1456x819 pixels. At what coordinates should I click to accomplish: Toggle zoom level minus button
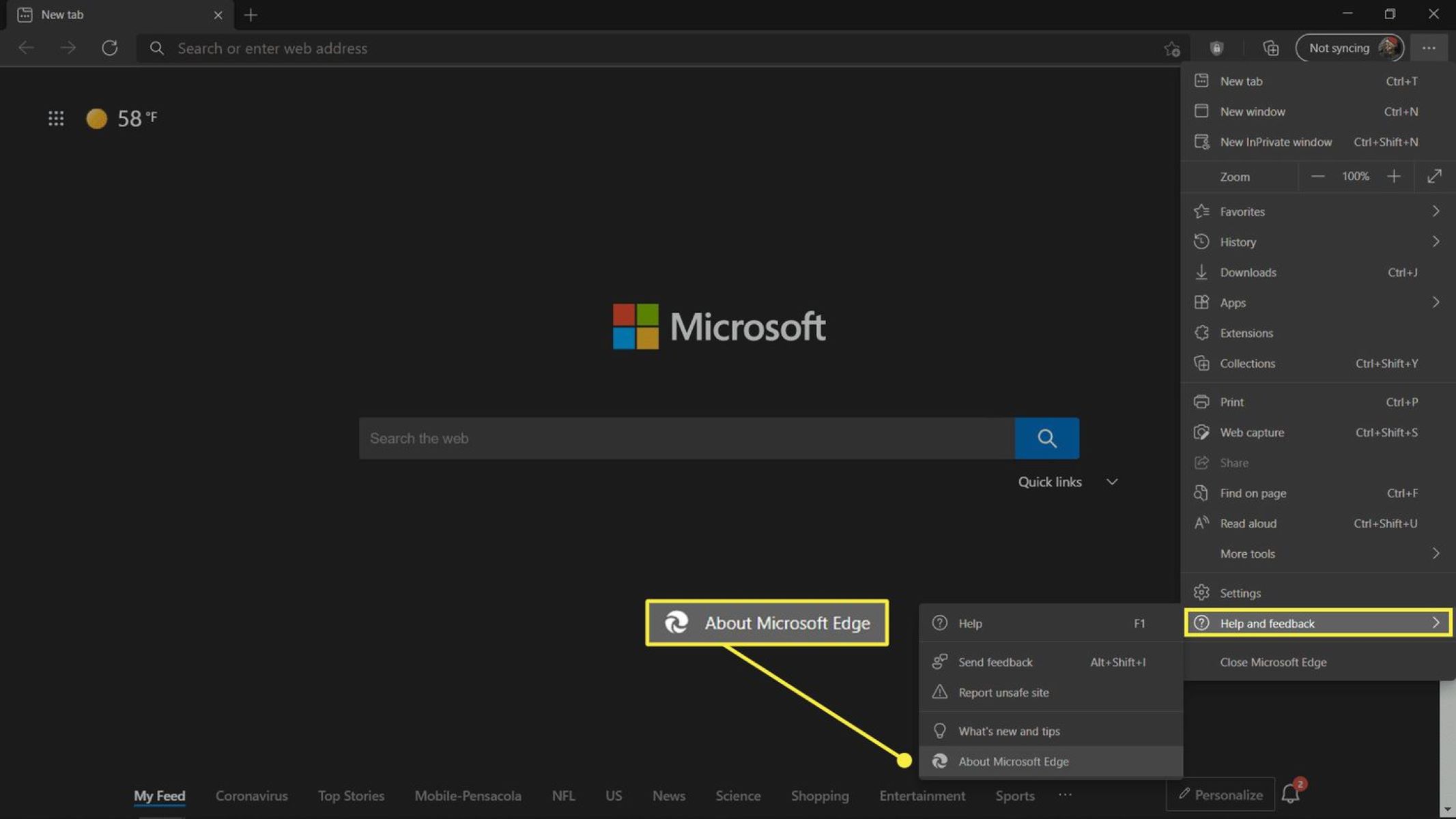pyautogui.click(x=1317, y=176)
